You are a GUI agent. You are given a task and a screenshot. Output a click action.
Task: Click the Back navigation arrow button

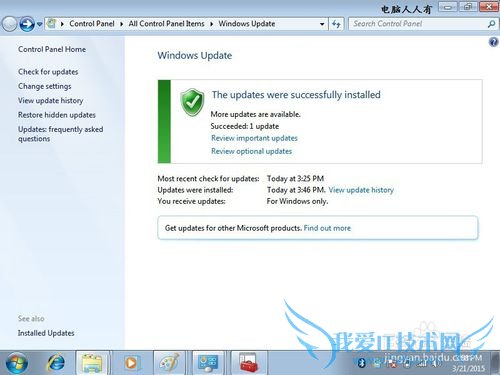9,24
